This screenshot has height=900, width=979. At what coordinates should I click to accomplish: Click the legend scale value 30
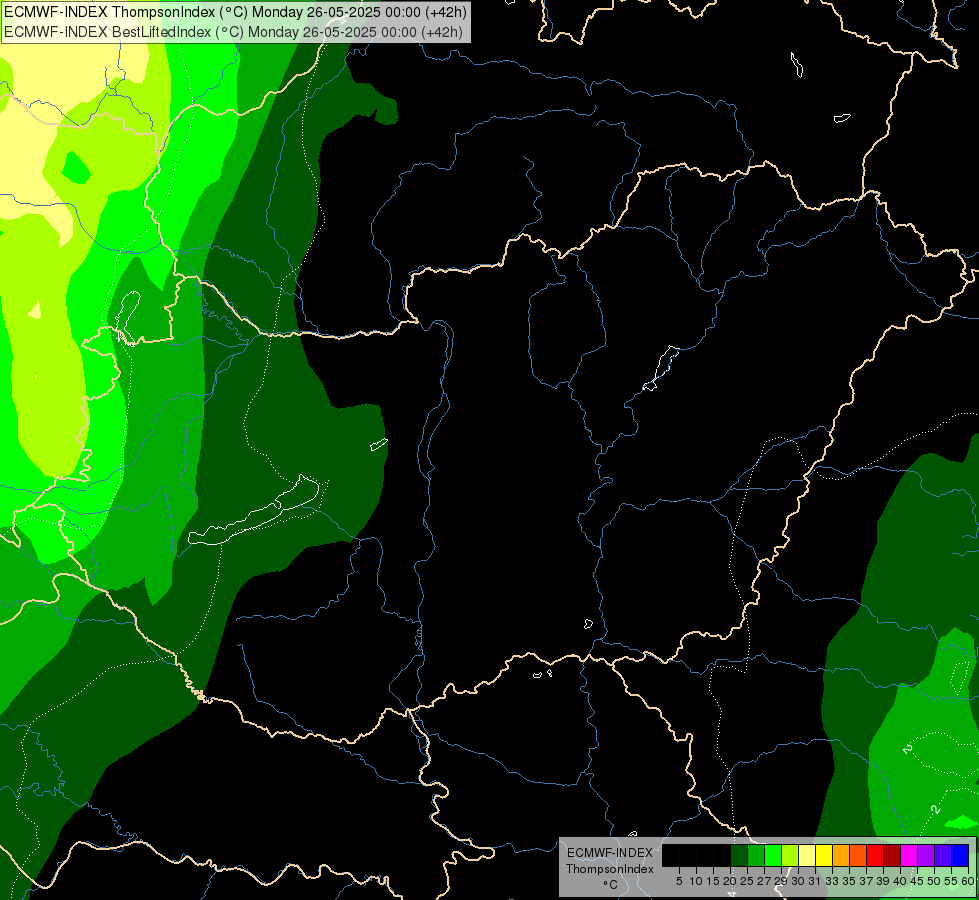click(799, 881)
